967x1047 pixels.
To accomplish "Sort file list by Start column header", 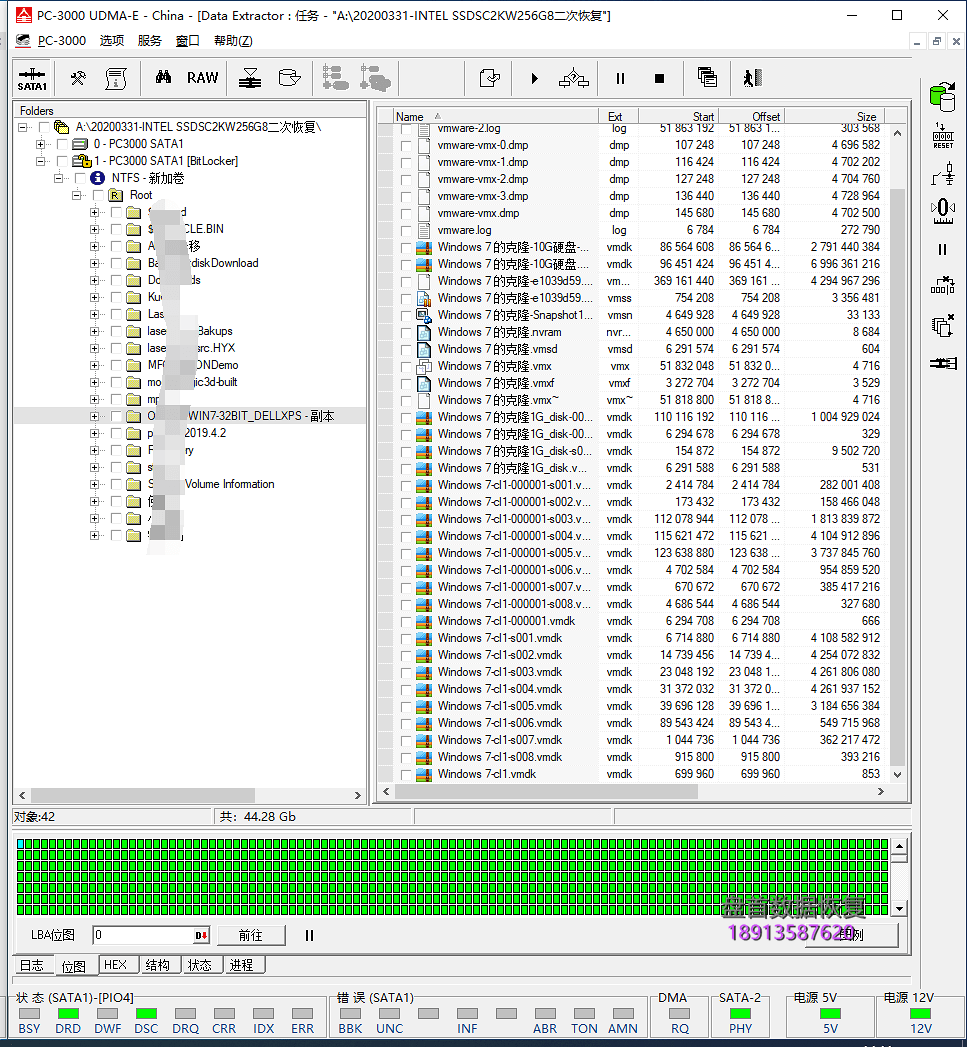I will click(x=679, y=116).
